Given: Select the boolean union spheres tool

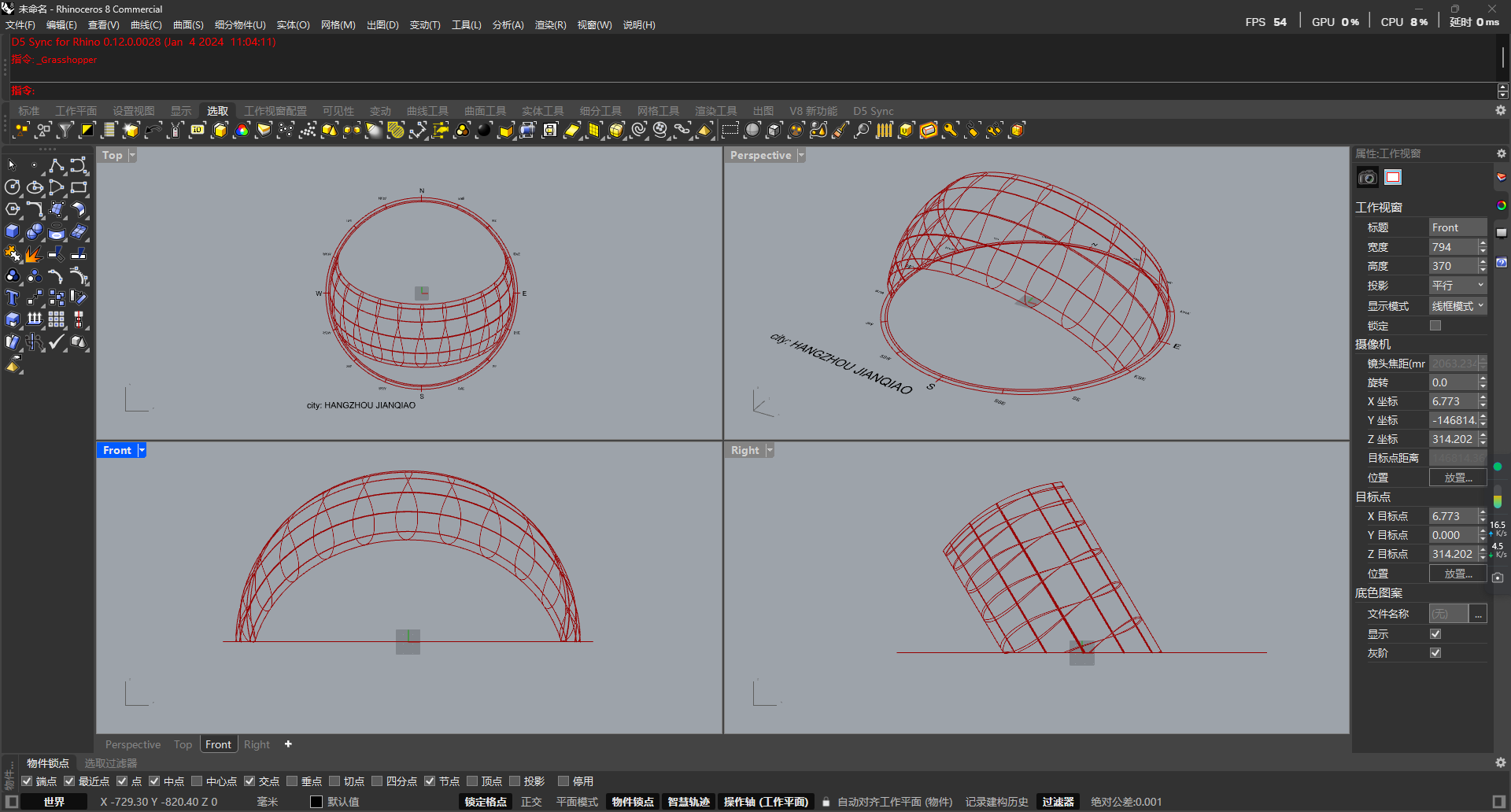Looking at the screenshot, I should click(x=34, y=231).
